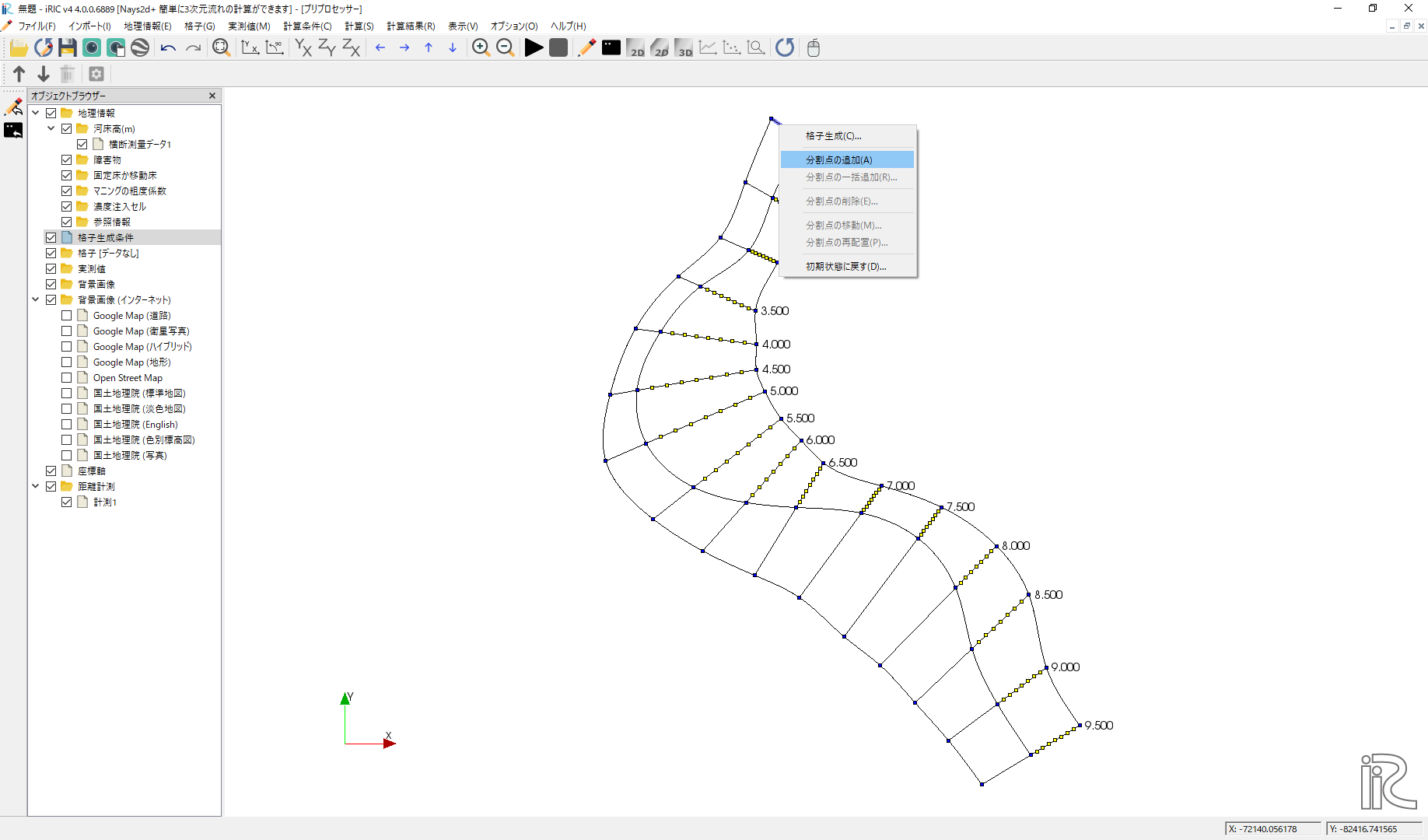Click the mouse hint icon

click(x=814, y=48)
